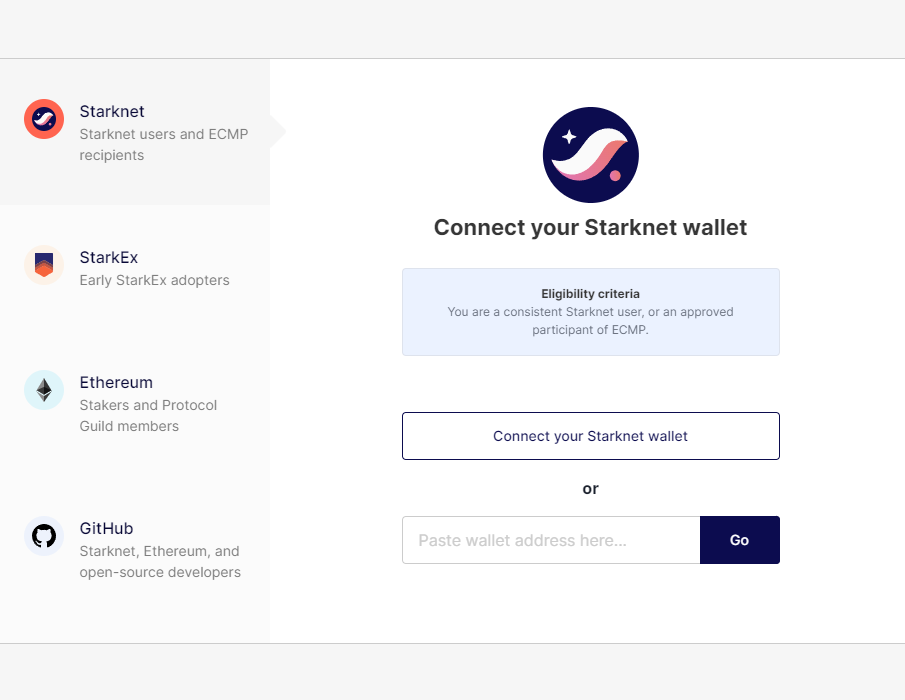Open the Ethereum tab
The width and height of the screenshot is (905, 700).
[x=116, y=382]
